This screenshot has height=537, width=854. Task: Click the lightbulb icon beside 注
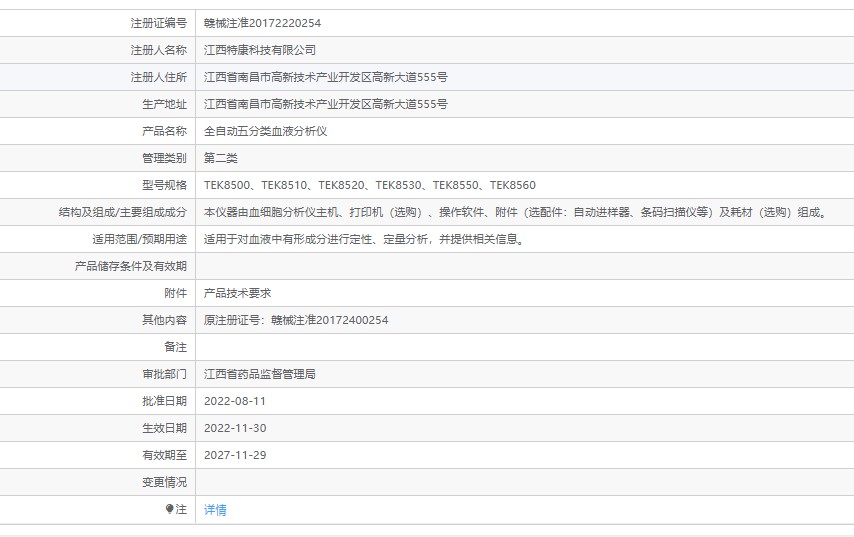point(169,509)
